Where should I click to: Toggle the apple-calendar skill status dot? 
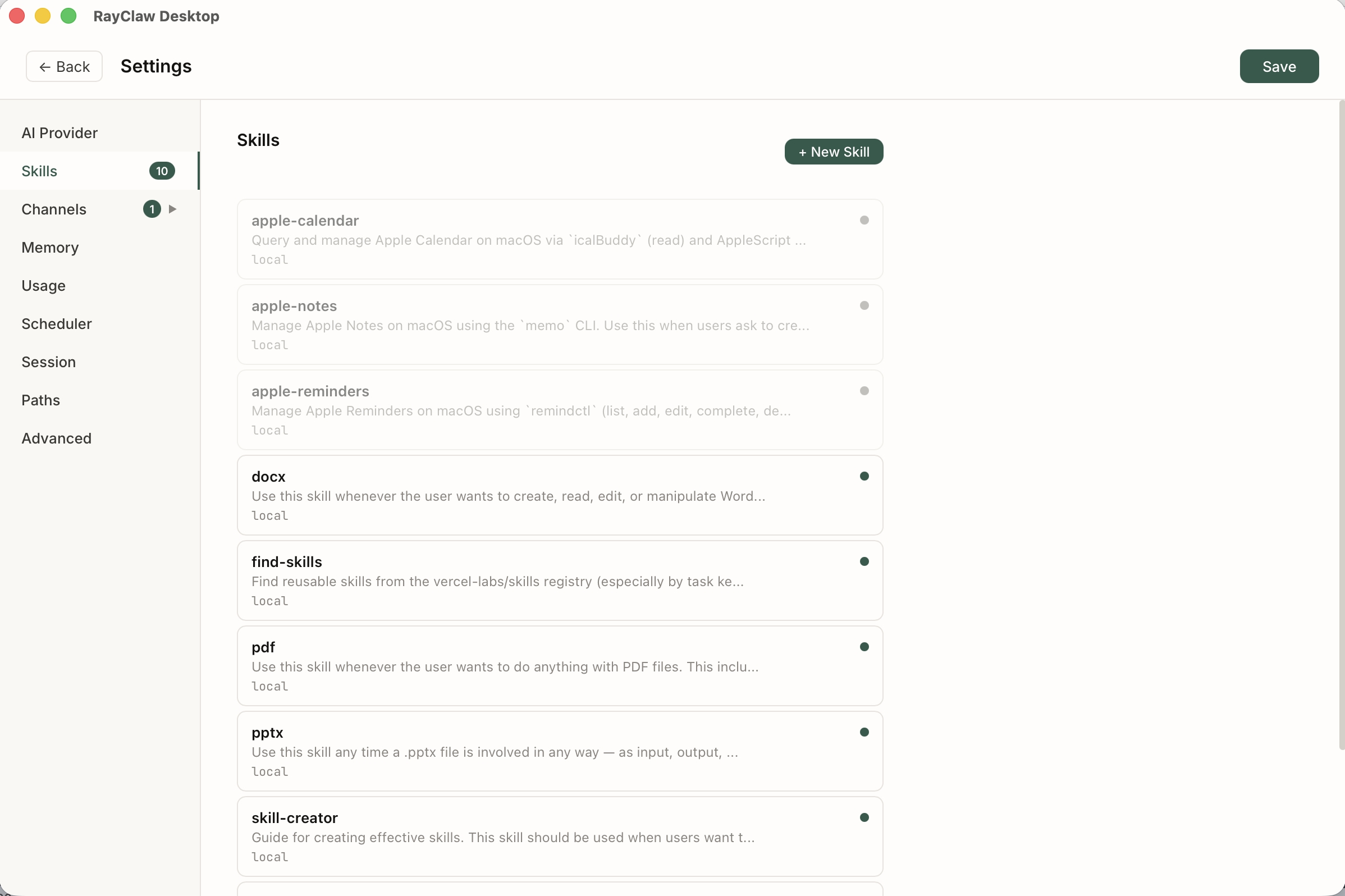[x=864, y=220]
